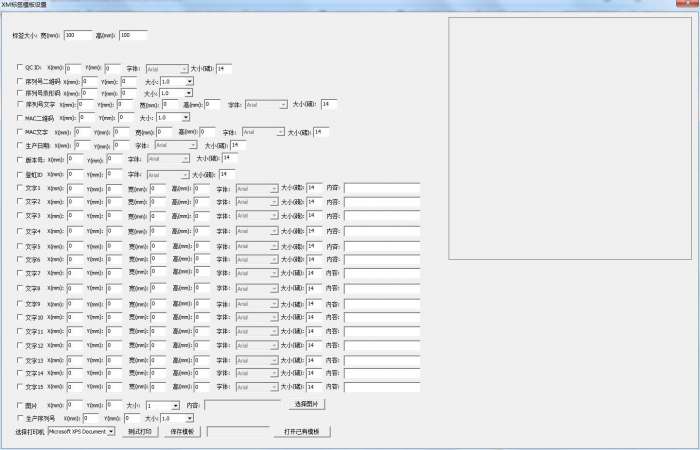
Task: Open the 序列号二维码 size dropdown
Action: (175, 81)
